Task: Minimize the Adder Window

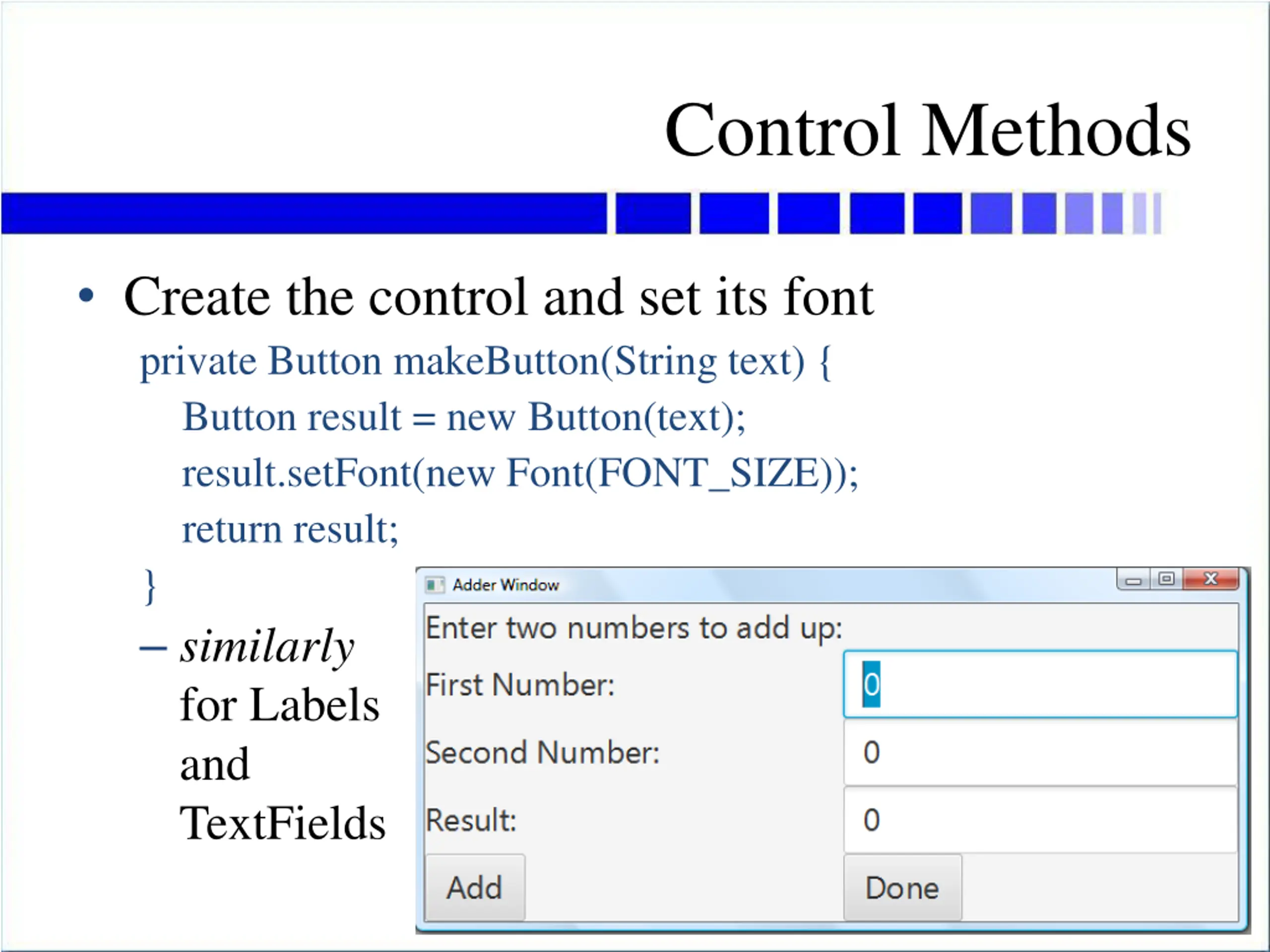Action: (1134, 580)
